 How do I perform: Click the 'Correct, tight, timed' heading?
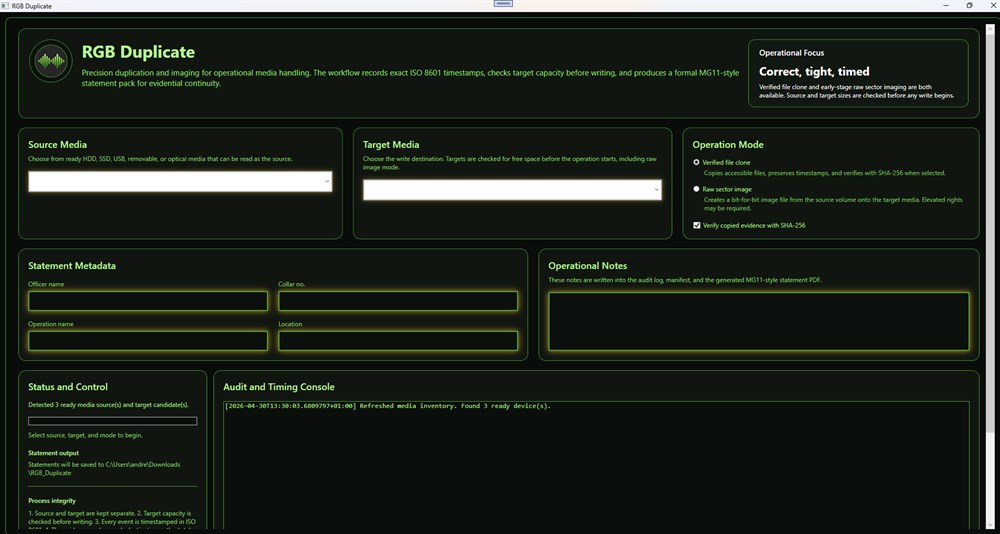[814, 71]
